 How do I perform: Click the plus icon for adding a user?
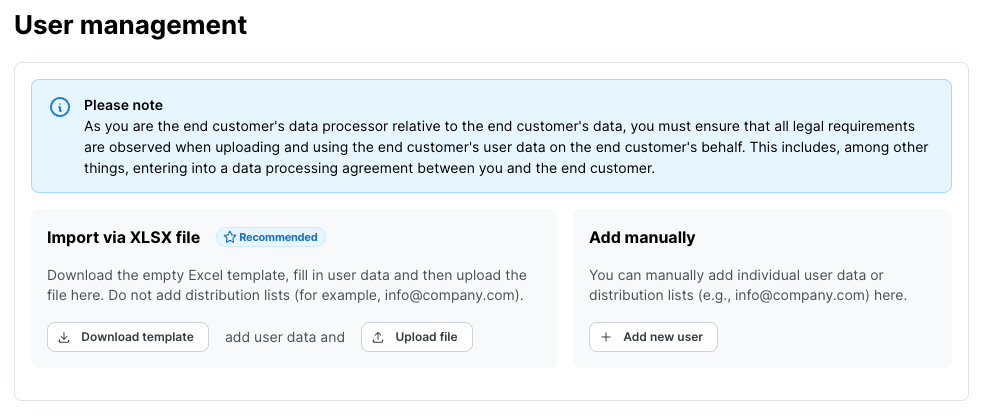[x=606, y=338]
